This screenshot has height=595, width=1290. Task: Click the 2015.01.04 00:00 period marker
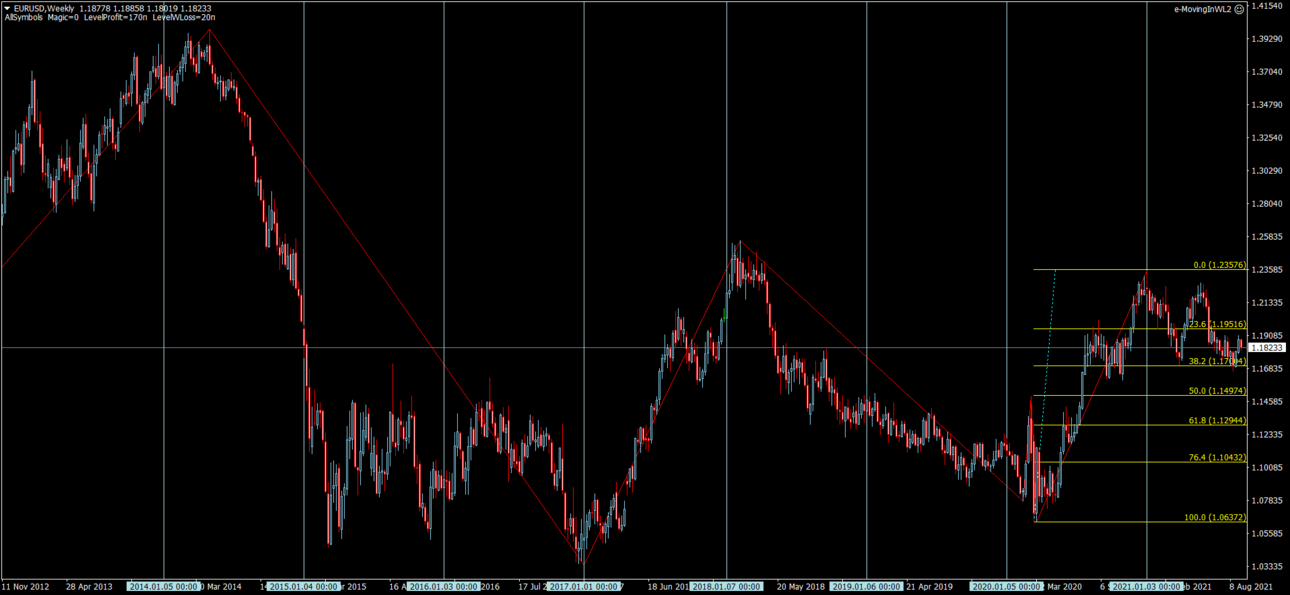point(304,586)
